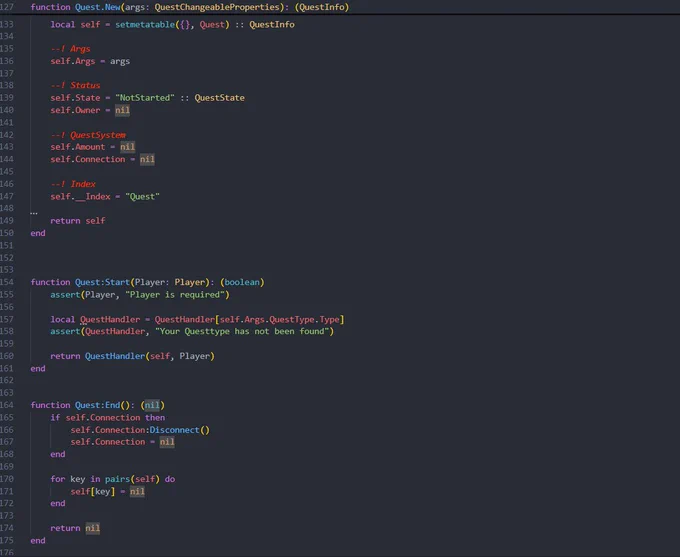Click the "--! Status" comment
Image resolution: width=680 pixels, height=557 pixels.
tap(75, 85)
